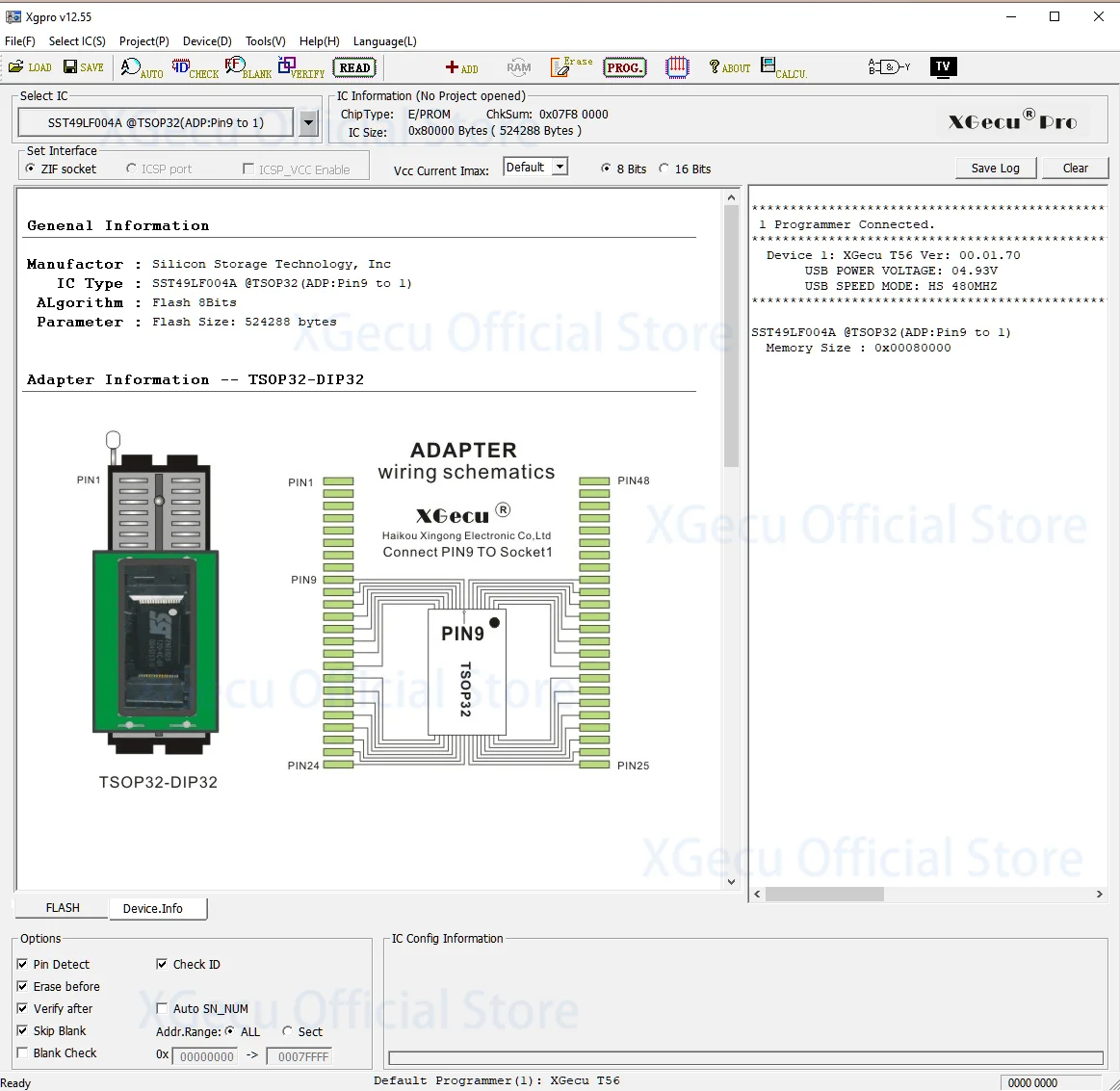Click the LOAD file toolbar icon
This screenshot has height=1091, width=1120.
tap(30, 67)
